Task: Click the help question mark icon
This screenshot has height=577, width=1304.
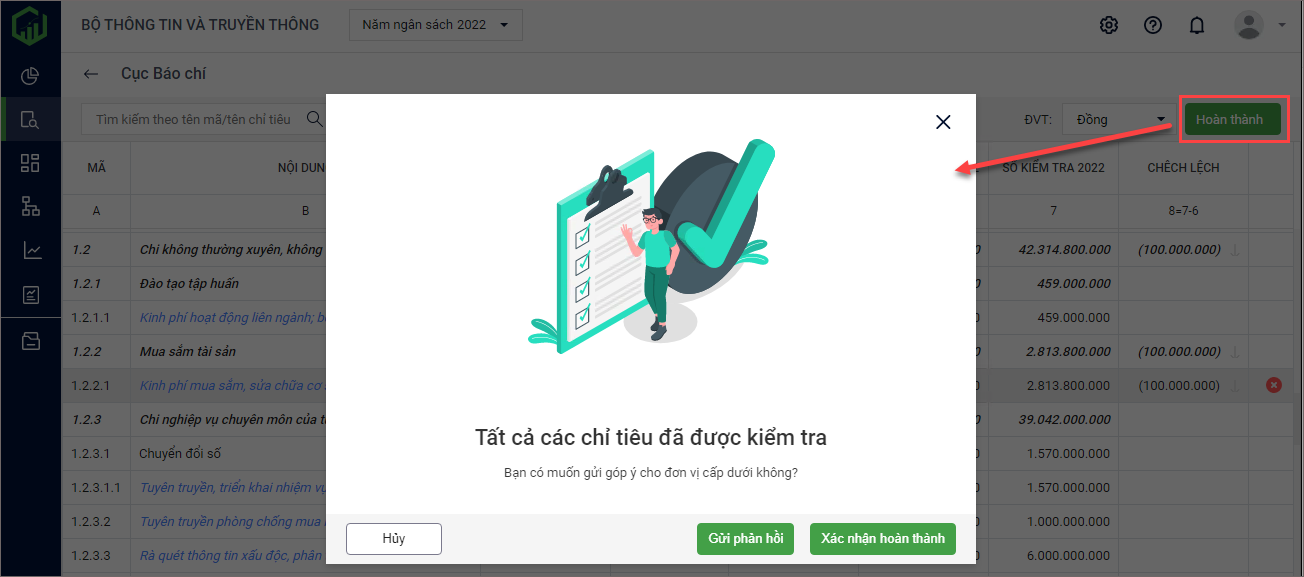Action: point(1152,25)
